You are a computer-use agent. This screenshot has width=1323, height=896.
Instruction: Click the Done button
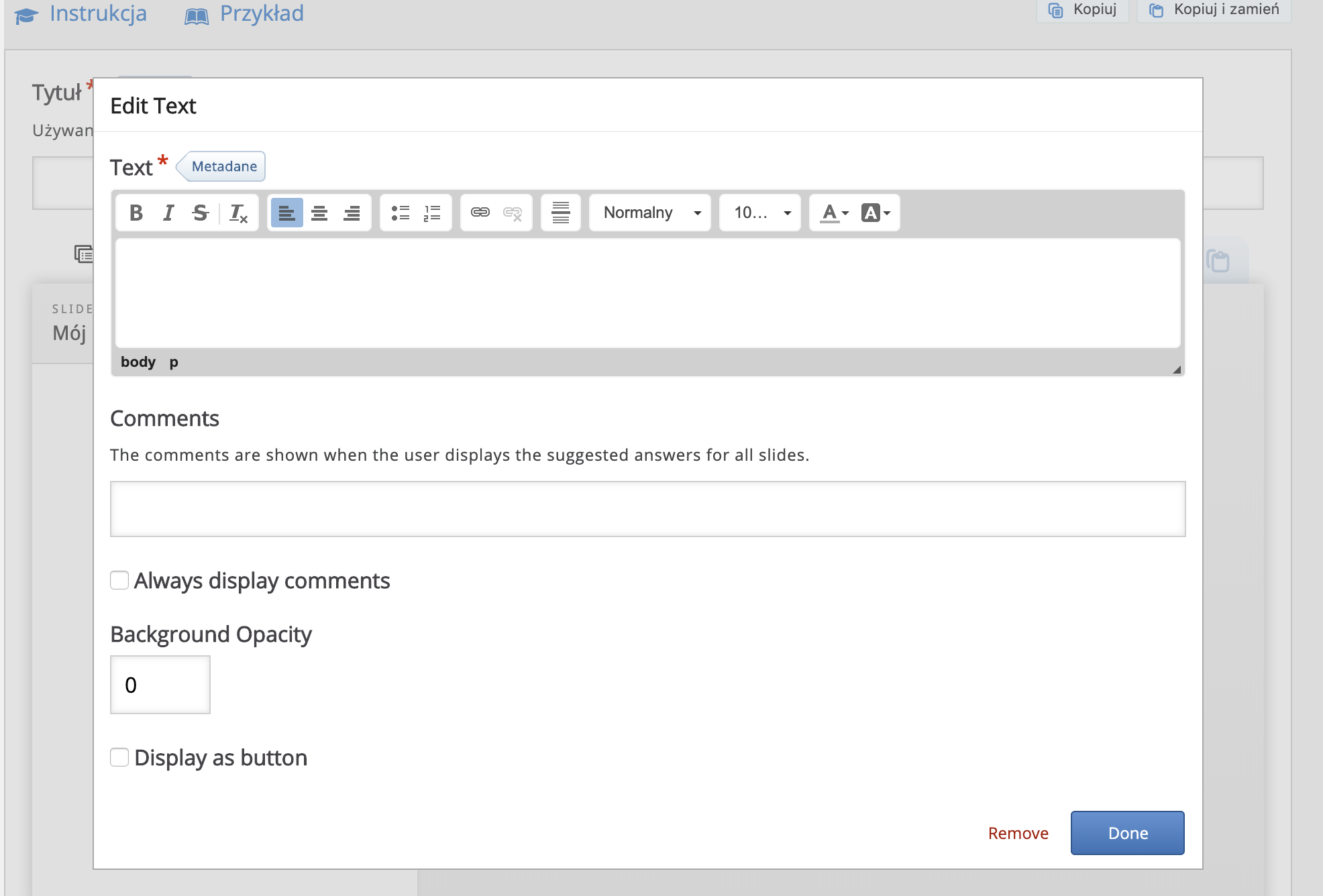(1127, 833)
